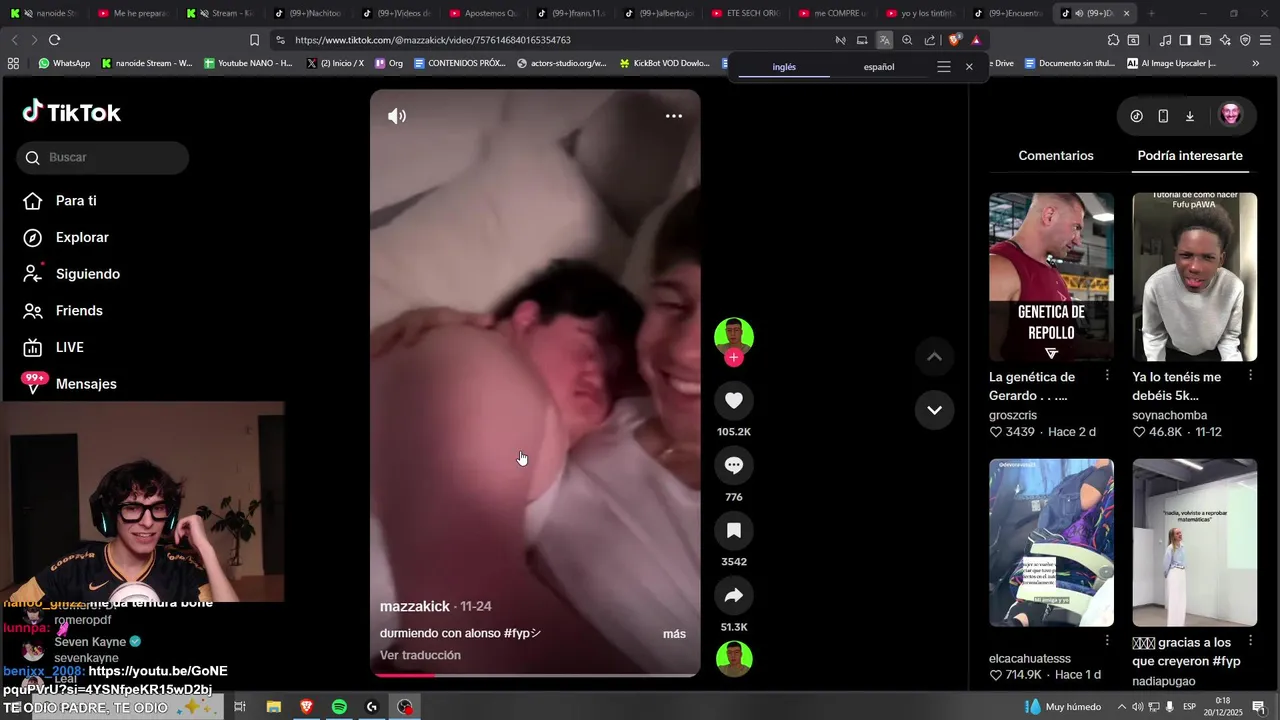
Task: Open options for Ya lo tenéis video
Action: 1250,375
